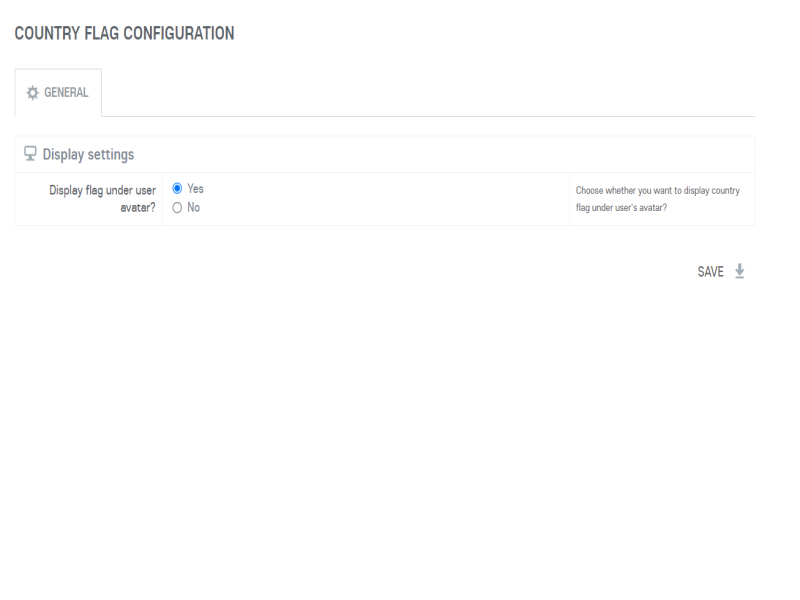Click the monitor icon beside Display settings
Viewport: 800px width, 600px height.
[x=31, y=154]
